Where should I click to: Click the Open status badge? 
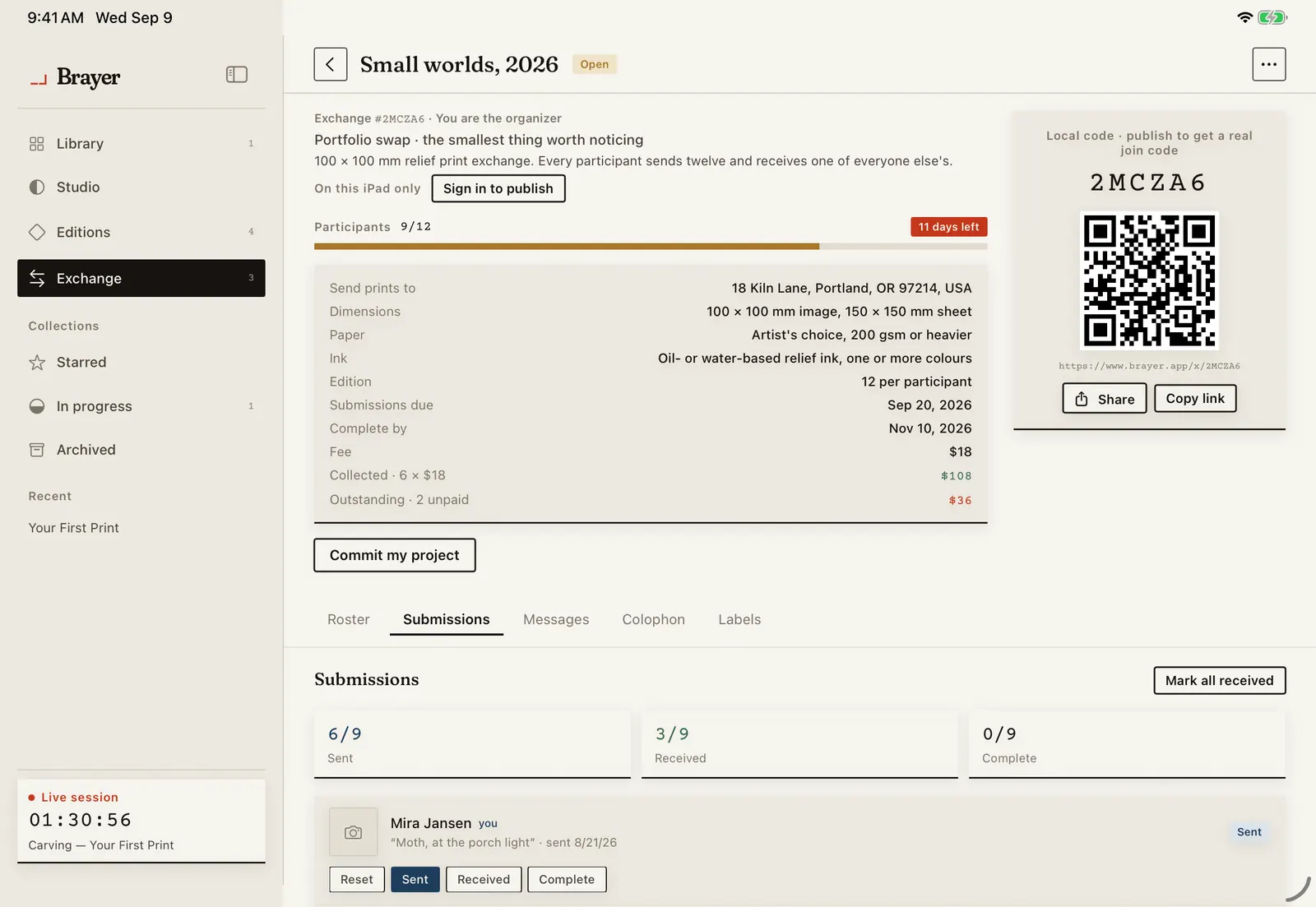[595, 64]
